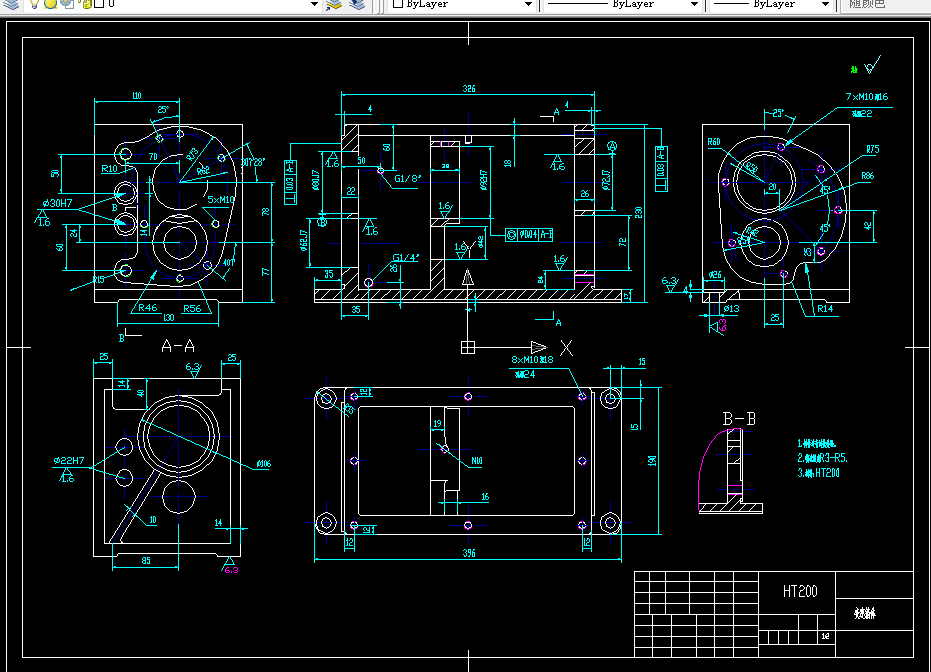Click the X axis marker in the drawing
Viewport: 931px width, 672px height.
tap(566, 347)
